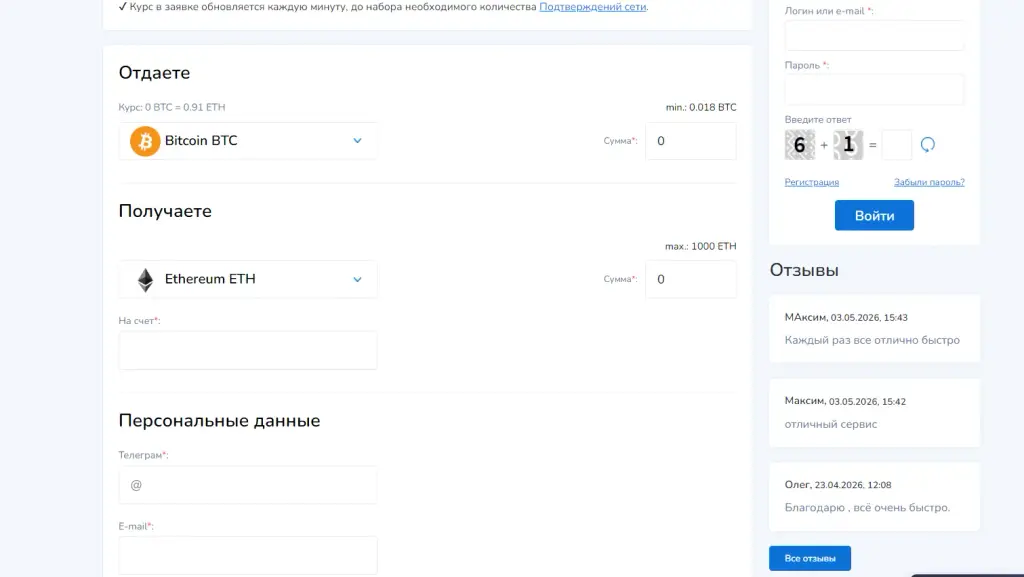The width and height of the screenshot is (1024, 577).
Task: Select the E-mail input field
Action: (248, 555)
